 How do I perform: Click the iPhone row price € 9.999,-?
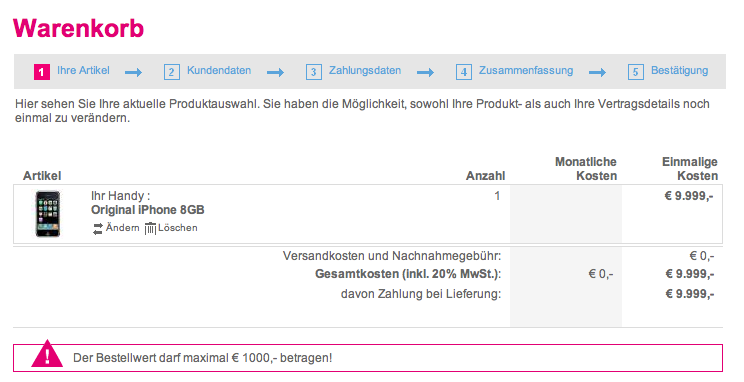point(689,196)
